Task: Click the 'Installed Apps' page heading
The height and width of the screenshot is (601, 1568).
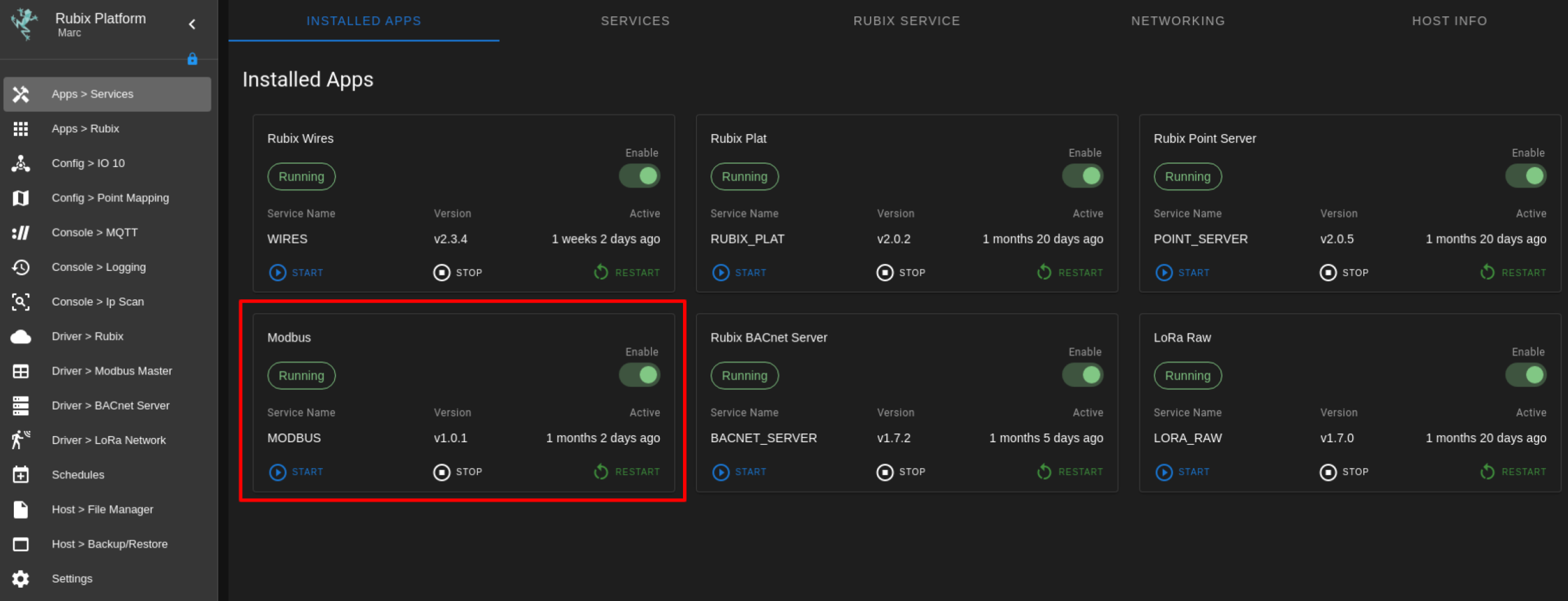Action: pos(308,80)
